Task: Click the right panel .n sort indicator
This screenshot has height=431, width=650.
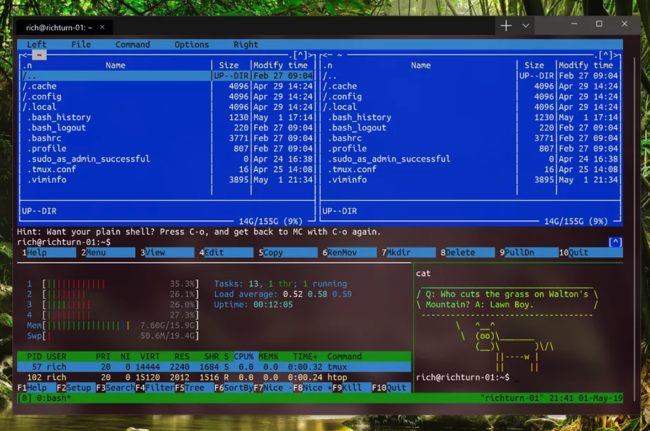Action: pos(327,65)
